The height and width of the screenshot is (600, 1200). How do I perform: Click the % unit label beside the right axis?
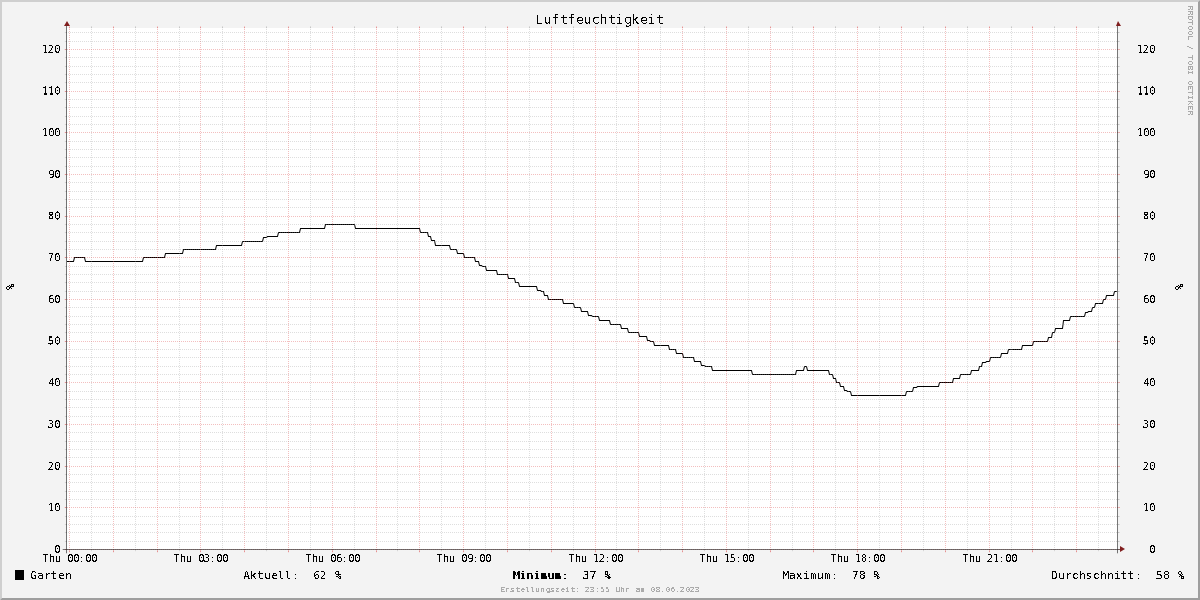tap(1179, 287)
